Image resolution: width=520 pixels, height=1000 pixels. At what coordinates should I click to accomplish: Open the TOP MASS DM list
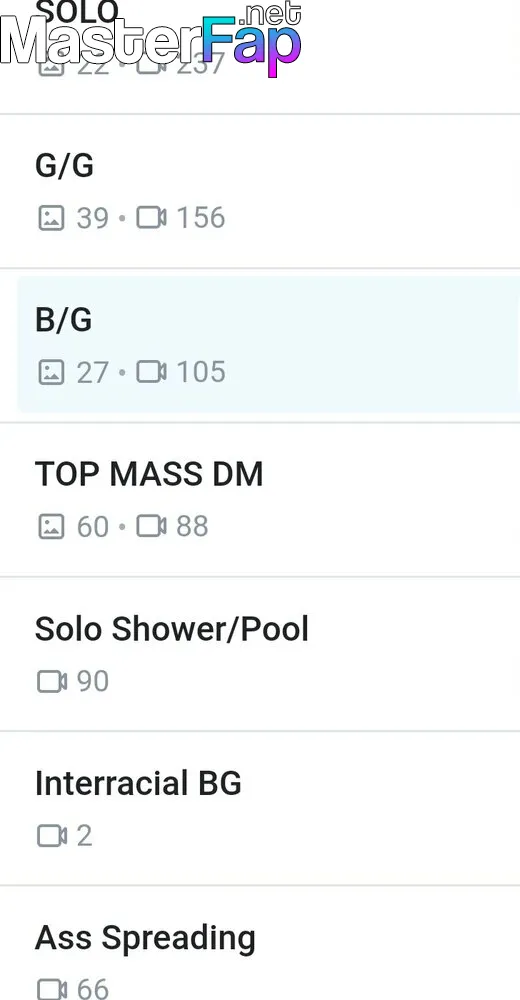click(x=260, y=500)
